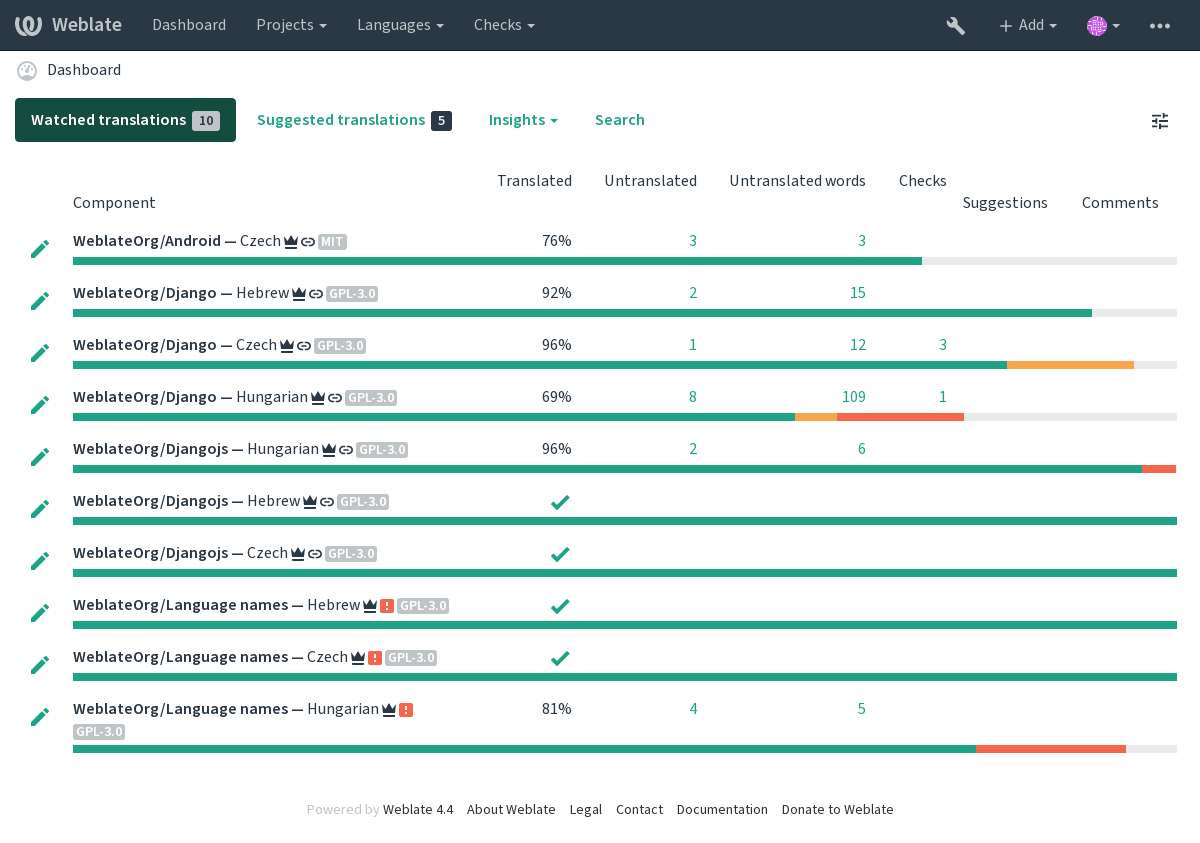
Task: Click green checkmark in Djangojs Hebrew row
Action: tap(560, 502)
